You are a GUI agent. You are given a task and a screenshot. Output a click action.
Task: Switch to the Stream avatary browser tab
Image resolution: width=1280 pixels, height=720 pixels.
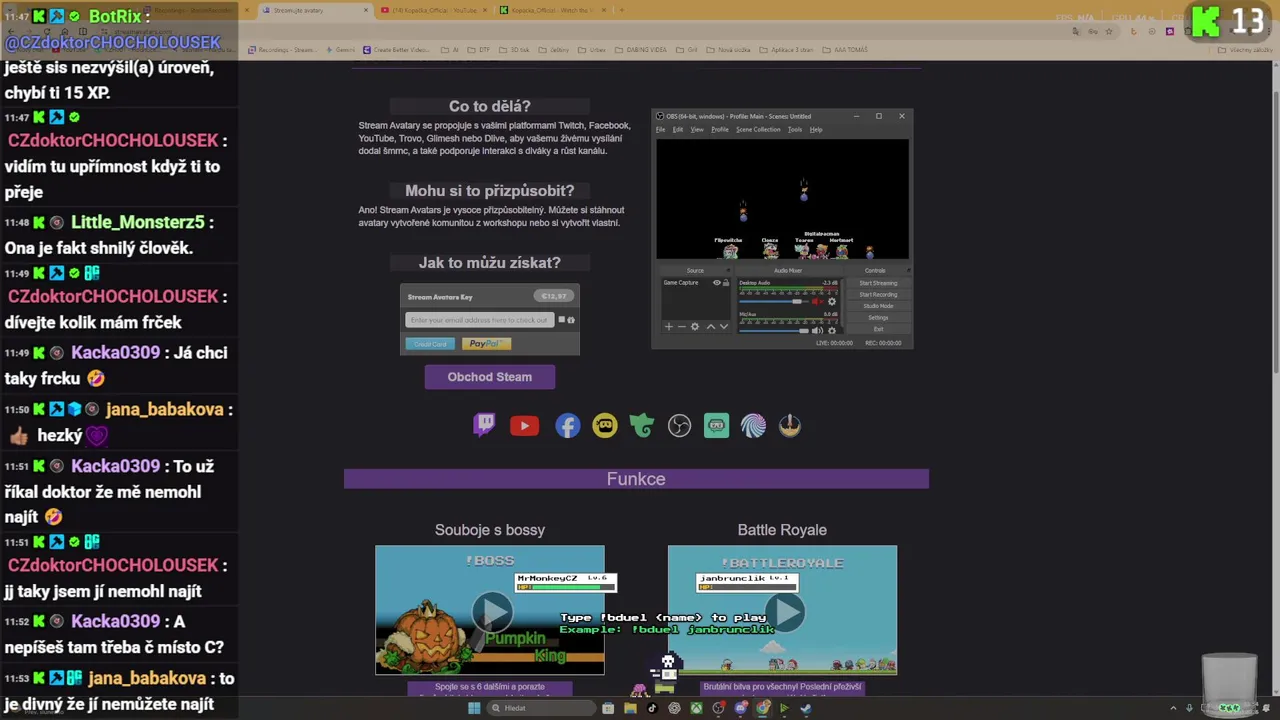315,10
